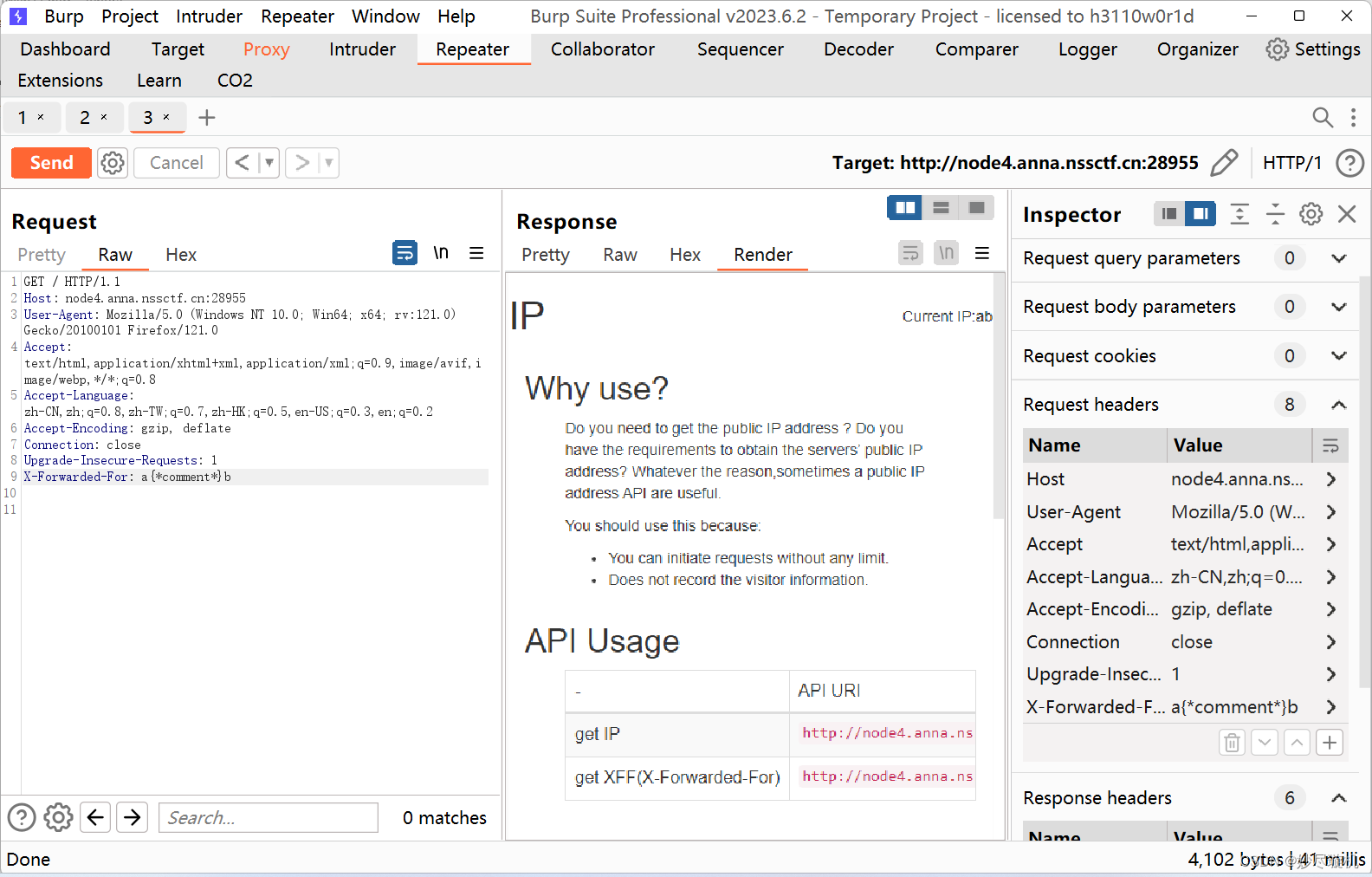Screen dimensions: 1372x877
Task: Switch request view to Hex
Action: (x=181, y=255)
